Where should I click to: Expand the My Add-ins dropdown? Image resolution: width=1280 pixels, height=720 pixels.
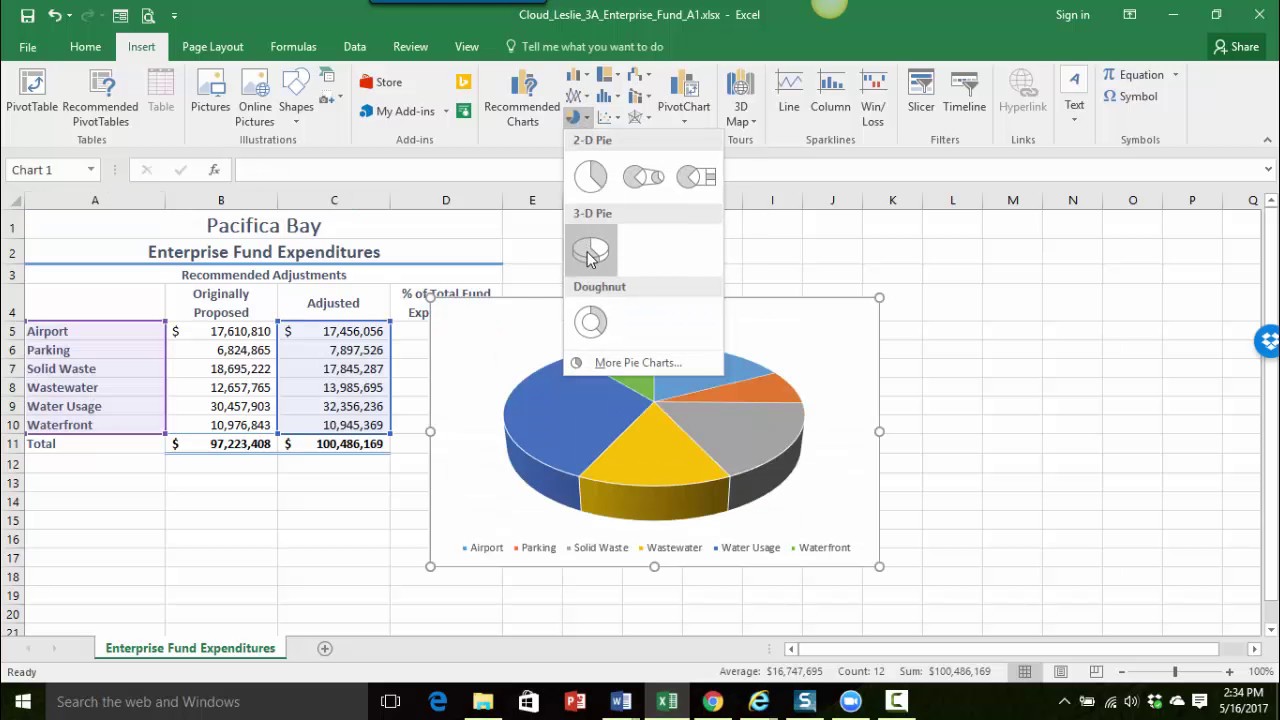pyautogui.click(x=446, y=112)
